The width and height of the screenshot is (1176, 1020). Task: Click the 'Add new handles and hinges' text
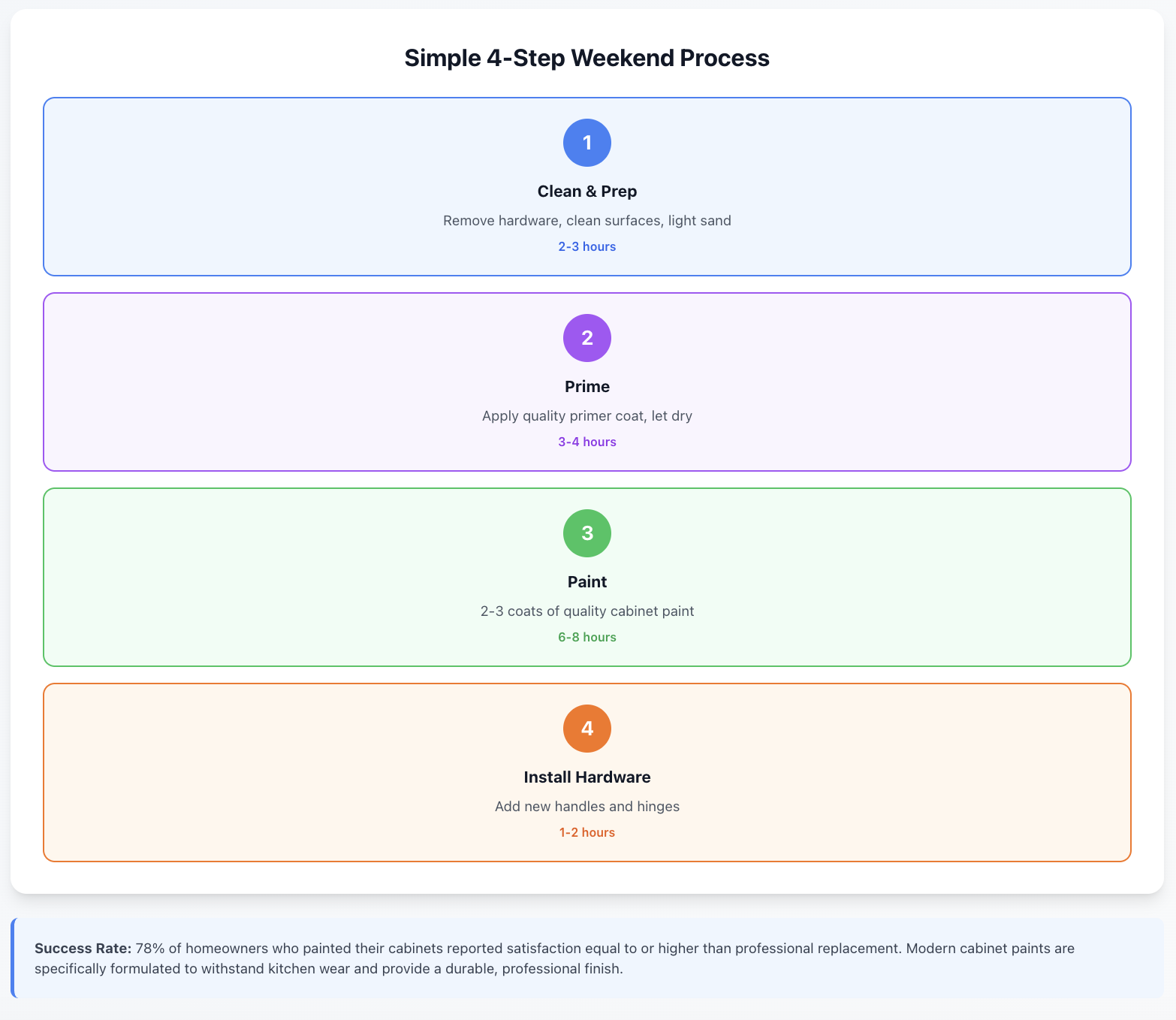587,807
